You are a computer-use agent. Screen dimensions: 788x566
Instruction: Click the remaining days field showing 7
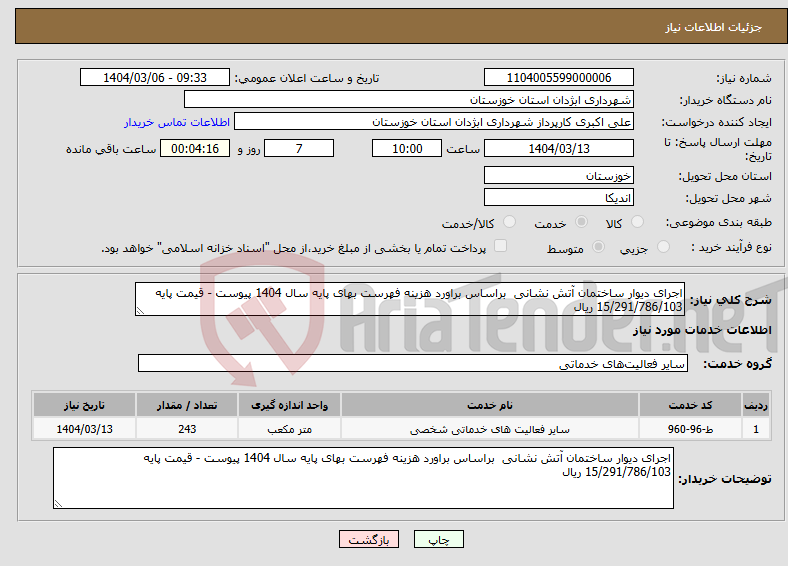[x=299, y=148]
